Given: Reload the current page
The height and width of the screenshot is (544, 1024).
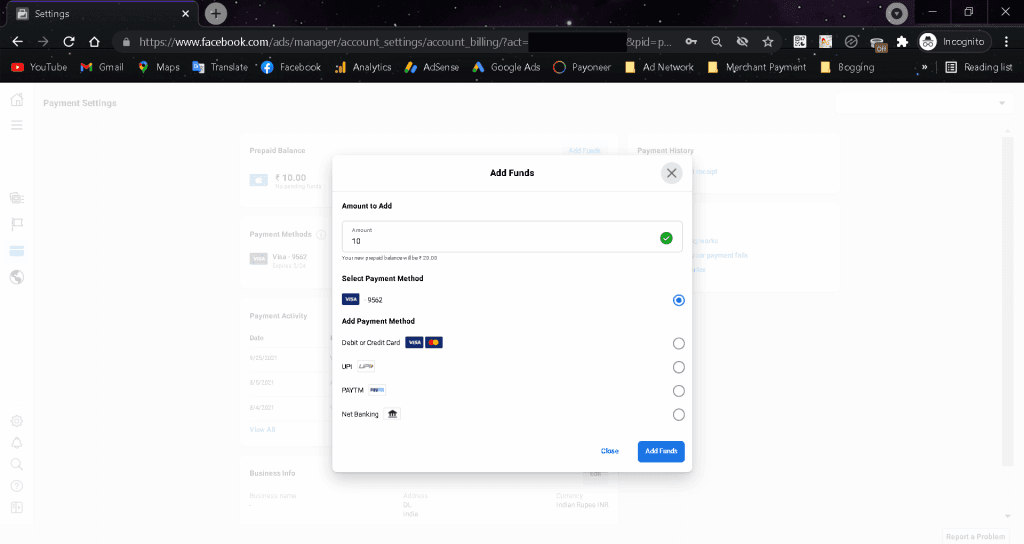Looking at the screenshot, I should point(69,42).
